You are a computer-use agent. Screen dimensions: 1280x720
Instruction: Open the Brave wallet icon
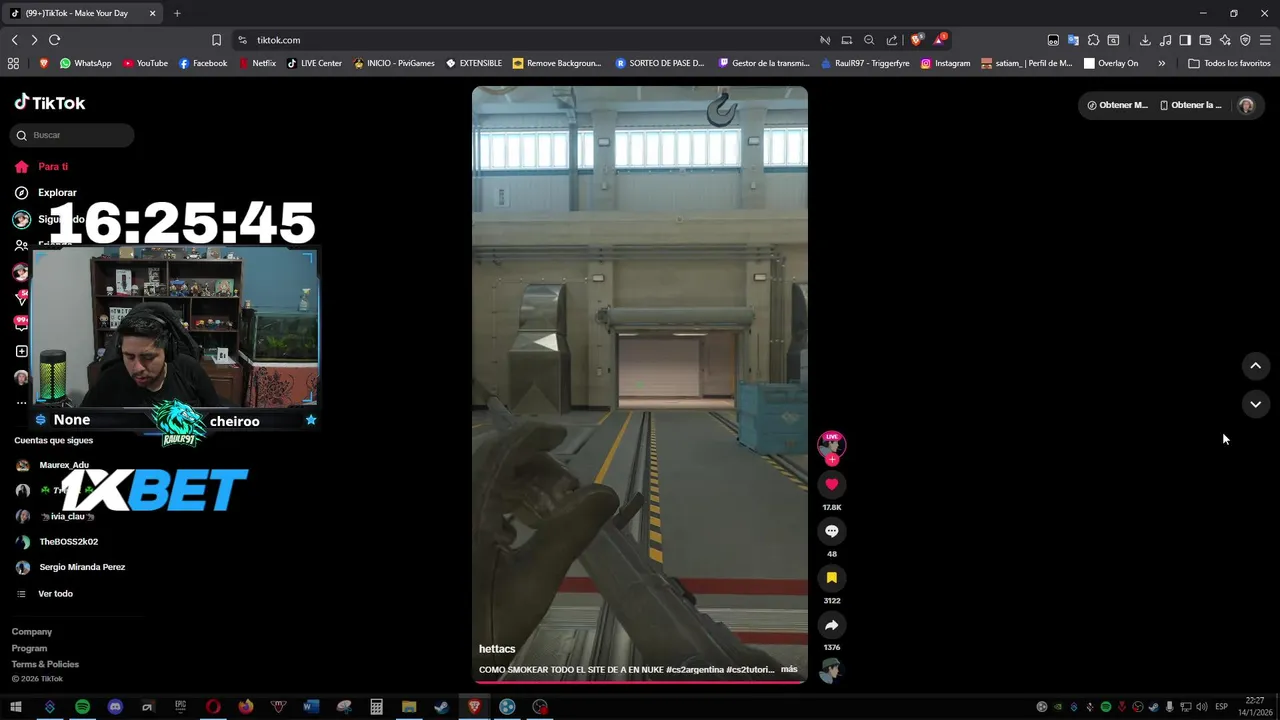(1205, 40)
